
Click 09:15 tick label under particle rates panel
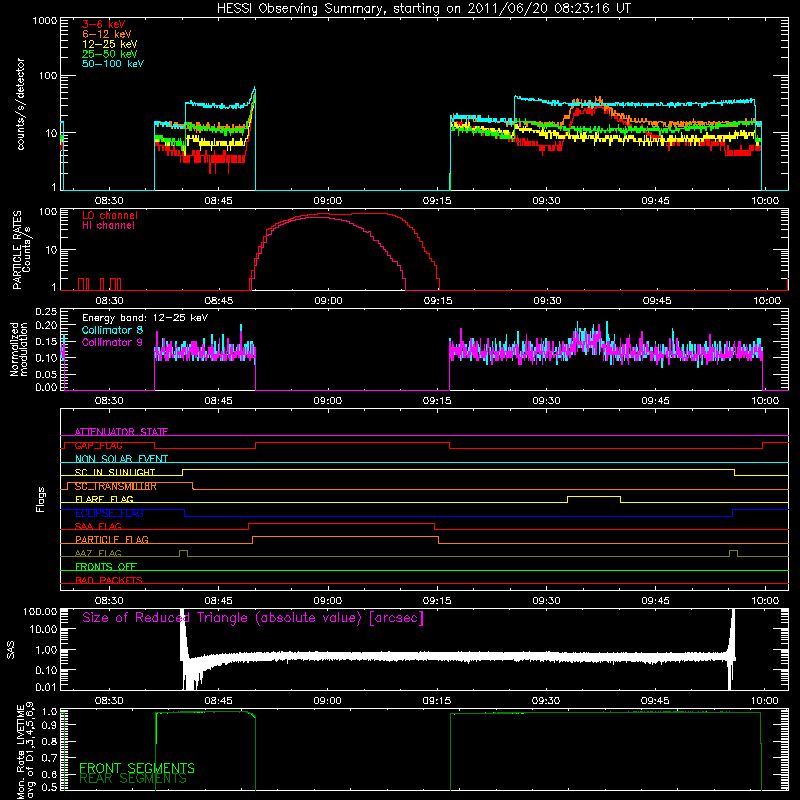coord(438,301)
